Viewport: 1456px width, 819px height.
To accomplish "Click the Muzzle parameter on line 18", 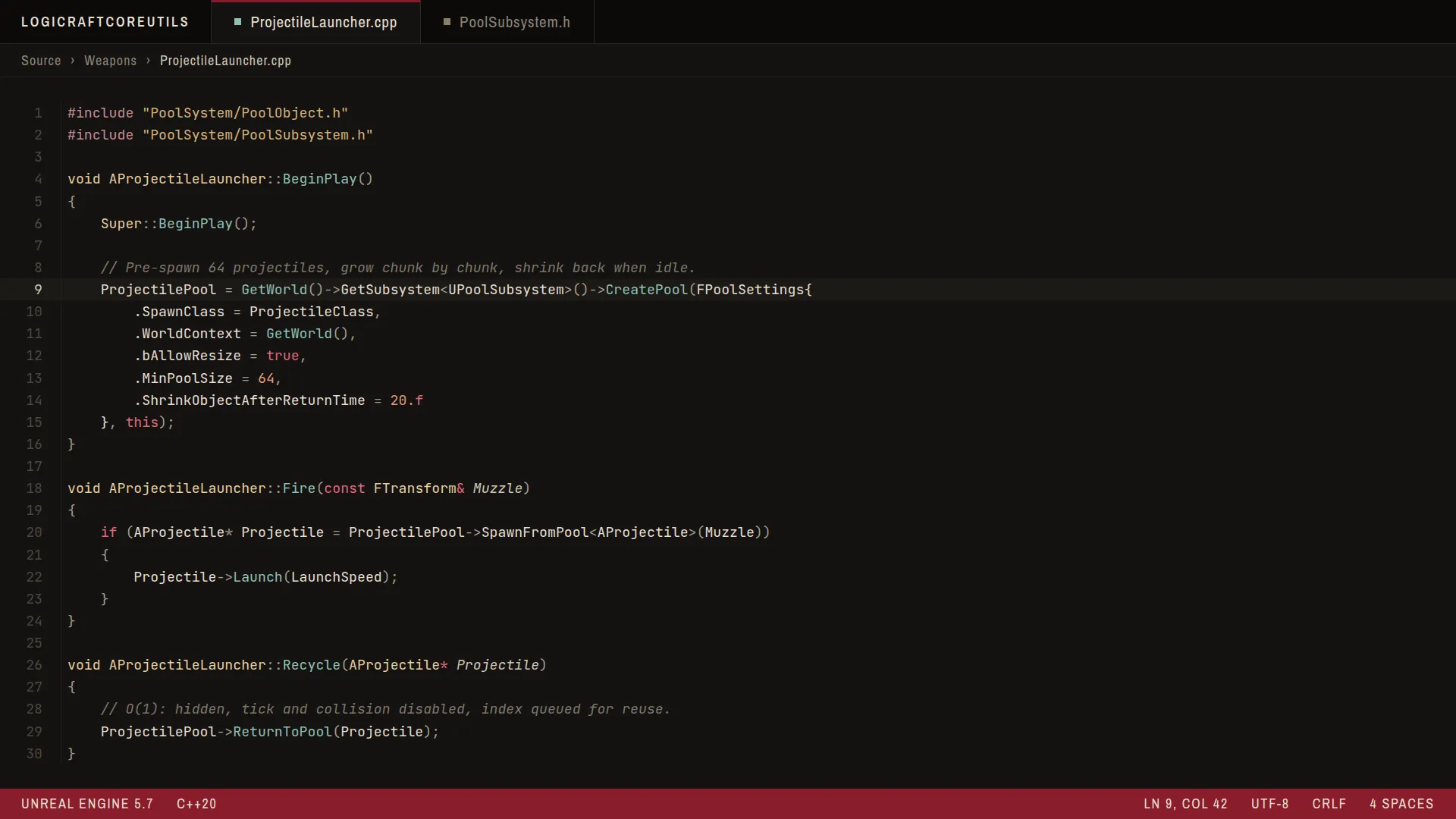I will coord(497,488).
